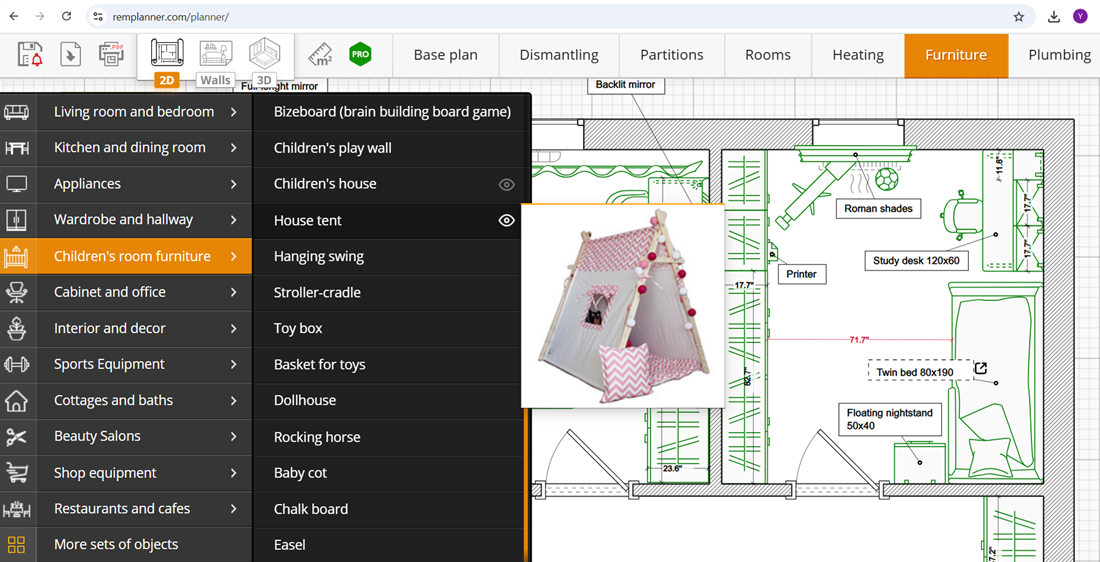Image resolution: width=1100 pixels, height=562 pixels.
Task: Select Easel item
Action: click(x=389, y=544)
